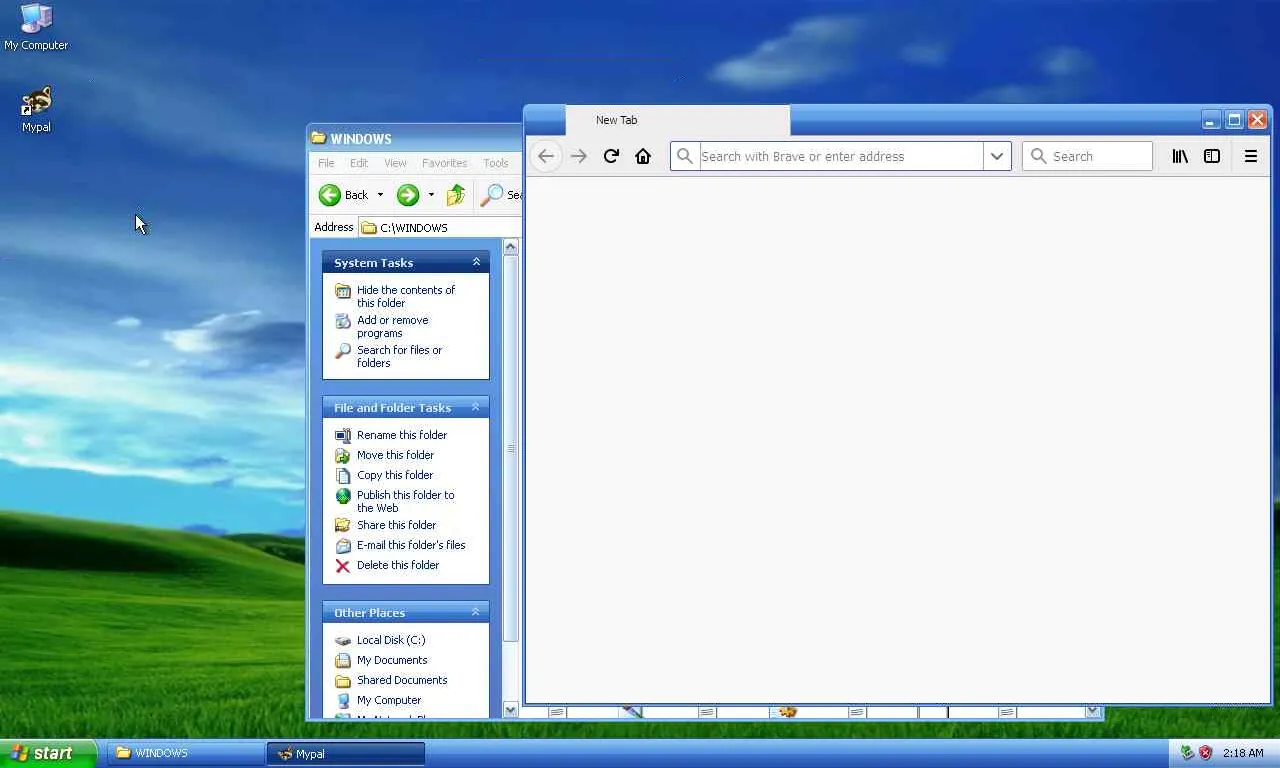The height and width of the screenshot is (768, 1280).
Task: Open the Forward button history dropdown in Explorer
Action: click(x=431, y=195)
